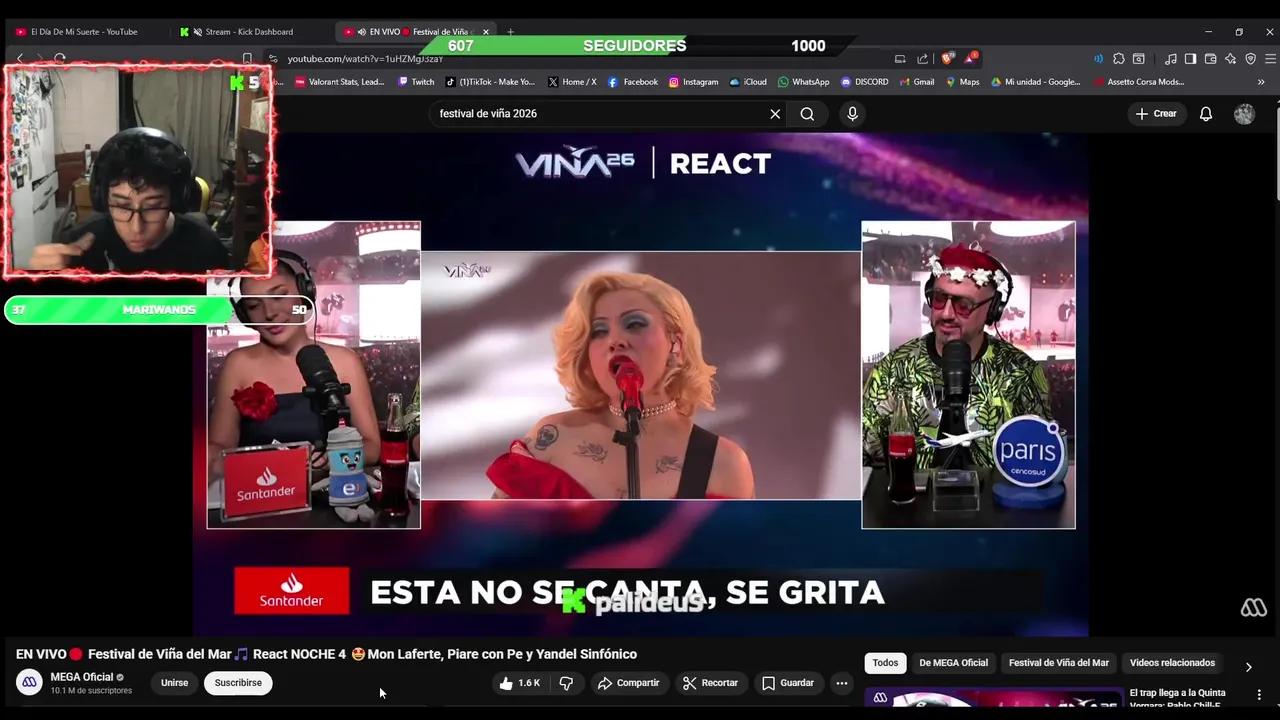The width and height of the screenshot is (1280, 720).
Task: Open the WhatsApp bookmark
Action: click(803, 82)
